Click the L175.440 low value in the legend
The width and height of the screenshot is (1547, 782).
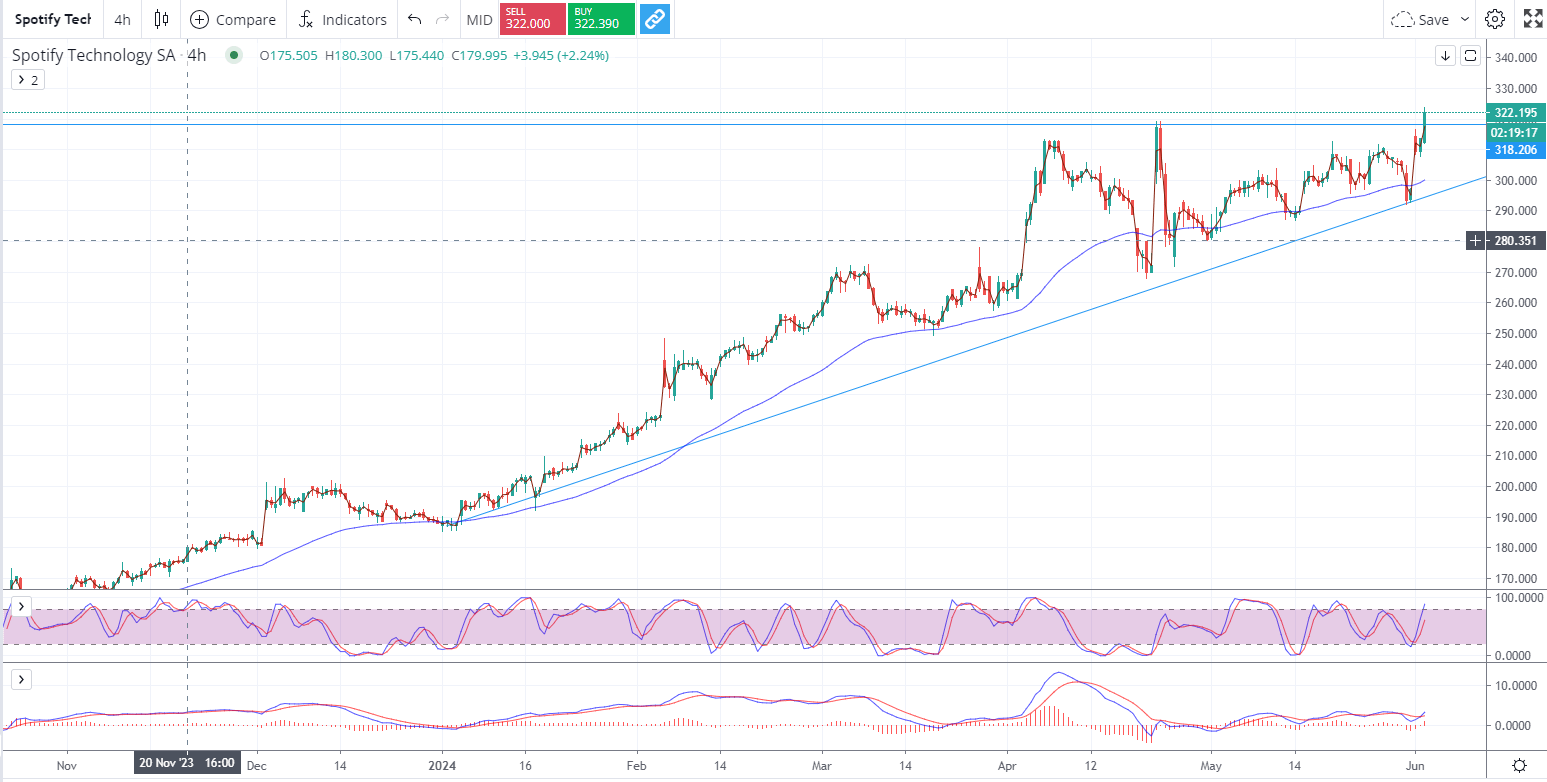417,56
